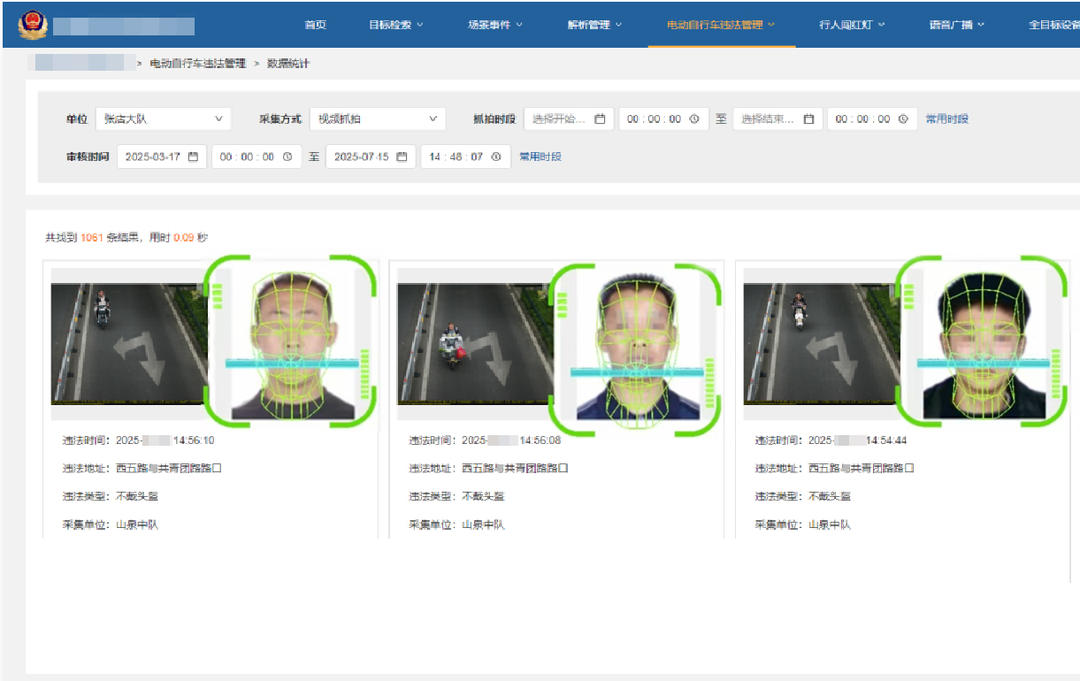This screenshot has width=1080, height=681.
Task: Open calendar icon in 抓拍时段 start date
Action: click(600, 119)
